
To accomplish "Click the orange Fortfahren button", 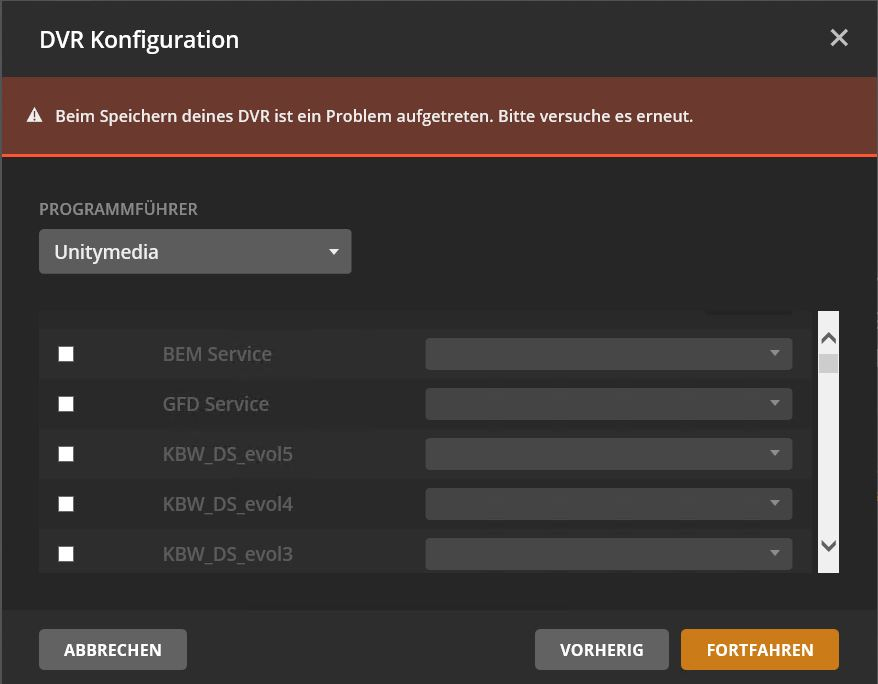I will click(x=759, y=650).
